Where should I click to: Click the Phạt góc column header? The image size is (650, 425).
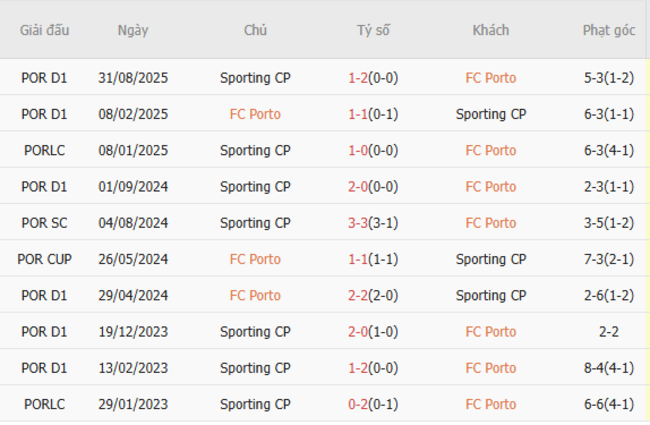[x=609, y=30]
